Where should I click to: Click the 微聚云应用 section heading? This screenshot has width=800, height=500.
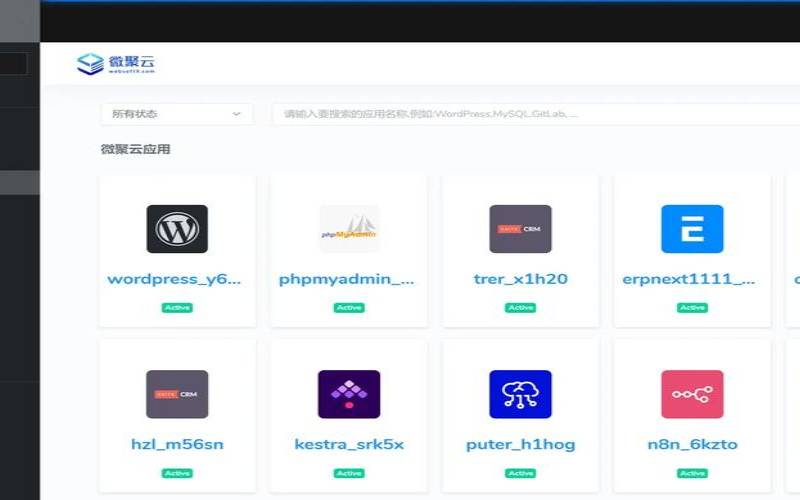[x=136, y=149]
